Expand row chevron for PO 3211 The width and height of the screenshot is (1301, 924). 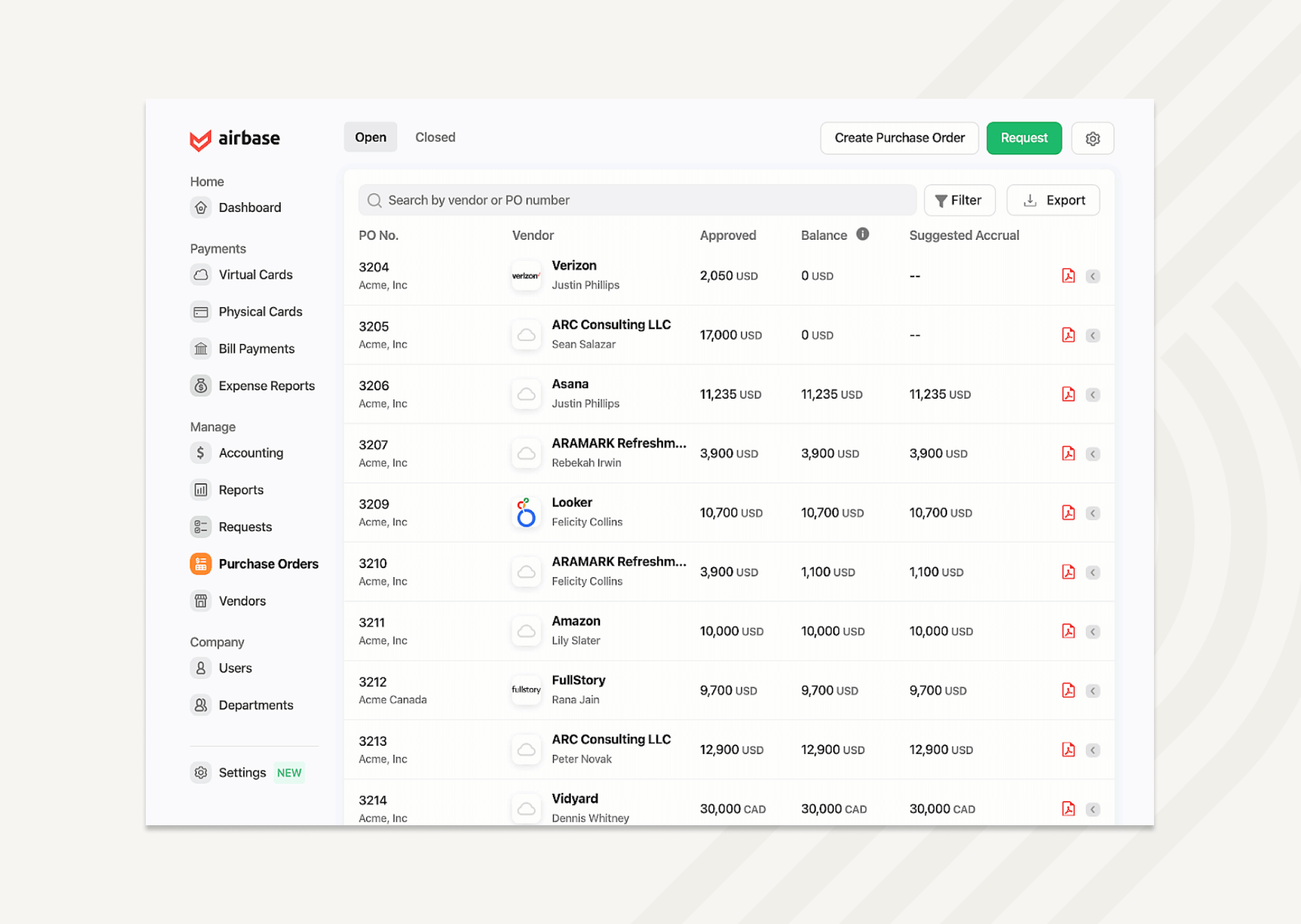tap(1093, 631)
